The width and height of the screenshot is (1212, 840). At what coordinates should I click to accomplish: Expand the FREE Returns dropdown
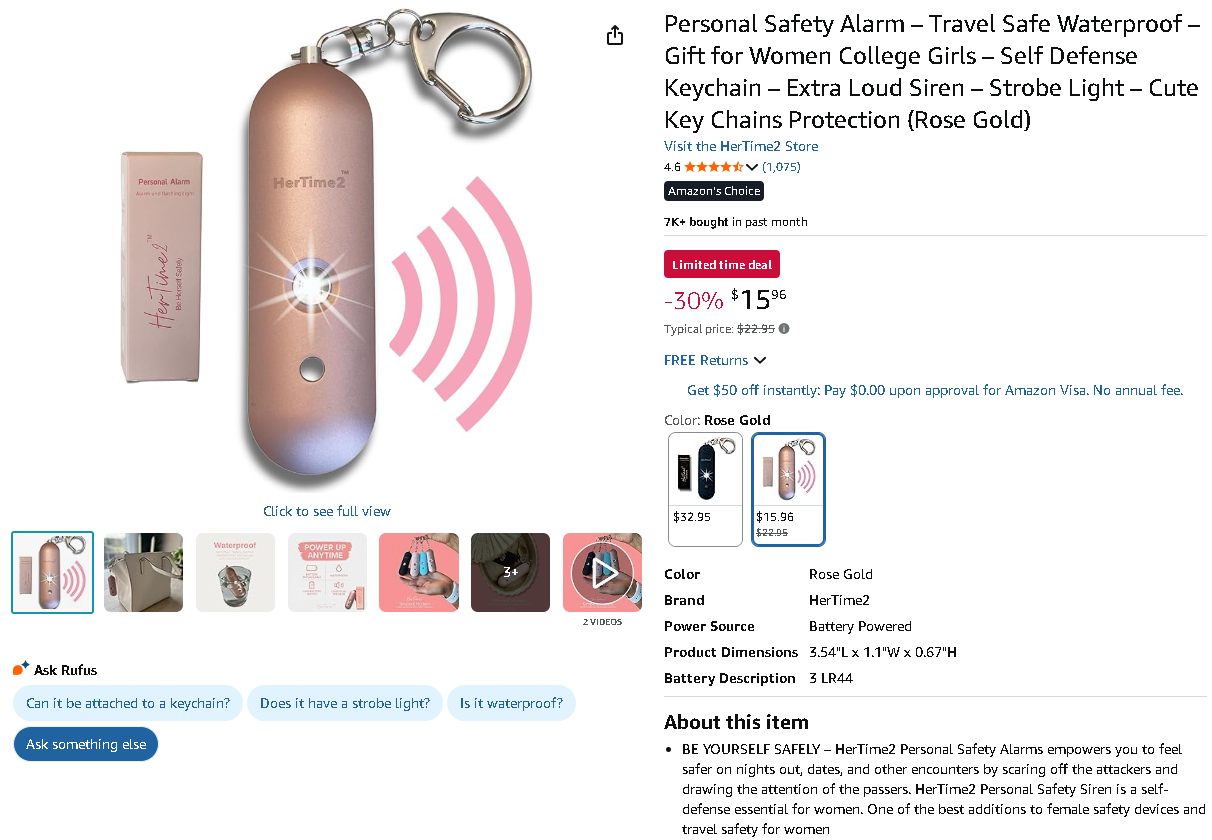(x=715, y=360)
